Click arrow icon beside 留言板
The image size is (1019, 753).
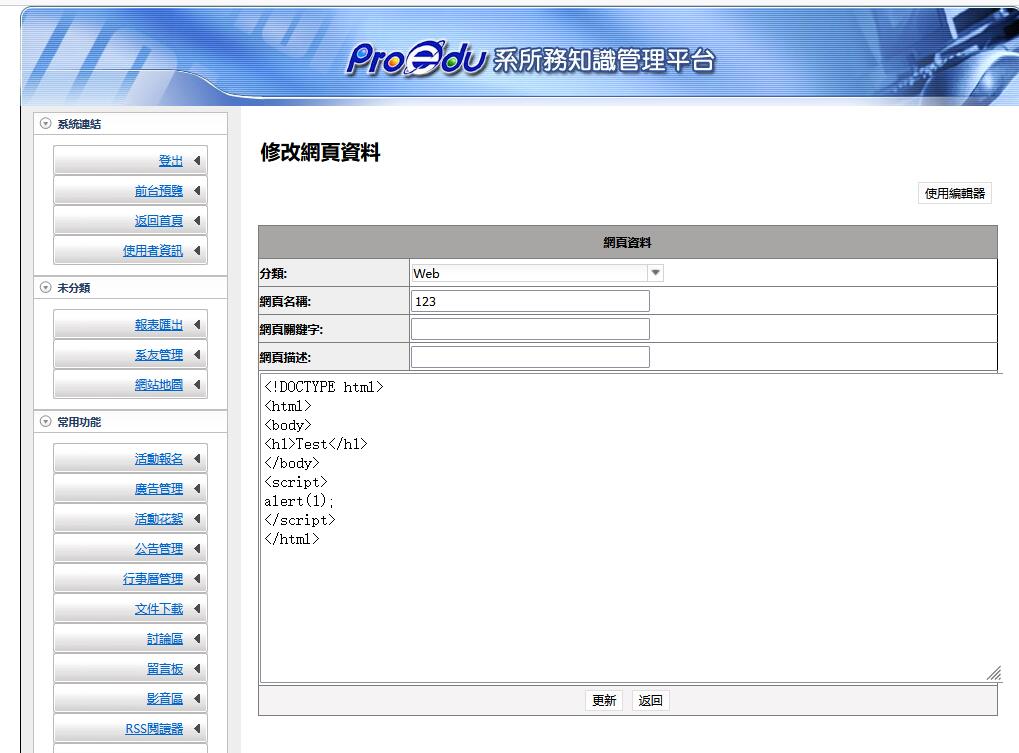coord(197,669)
